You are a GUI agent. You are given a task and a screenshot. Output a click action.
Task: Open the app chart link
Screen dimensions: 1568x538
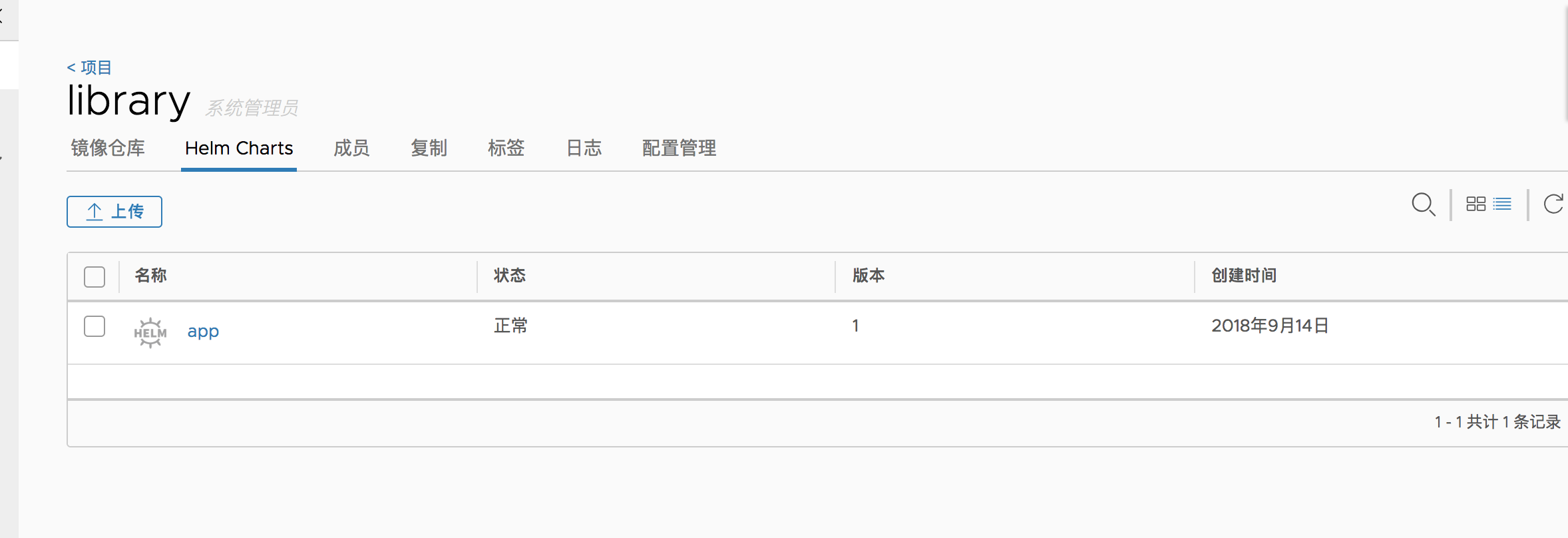tap(203, 331)
